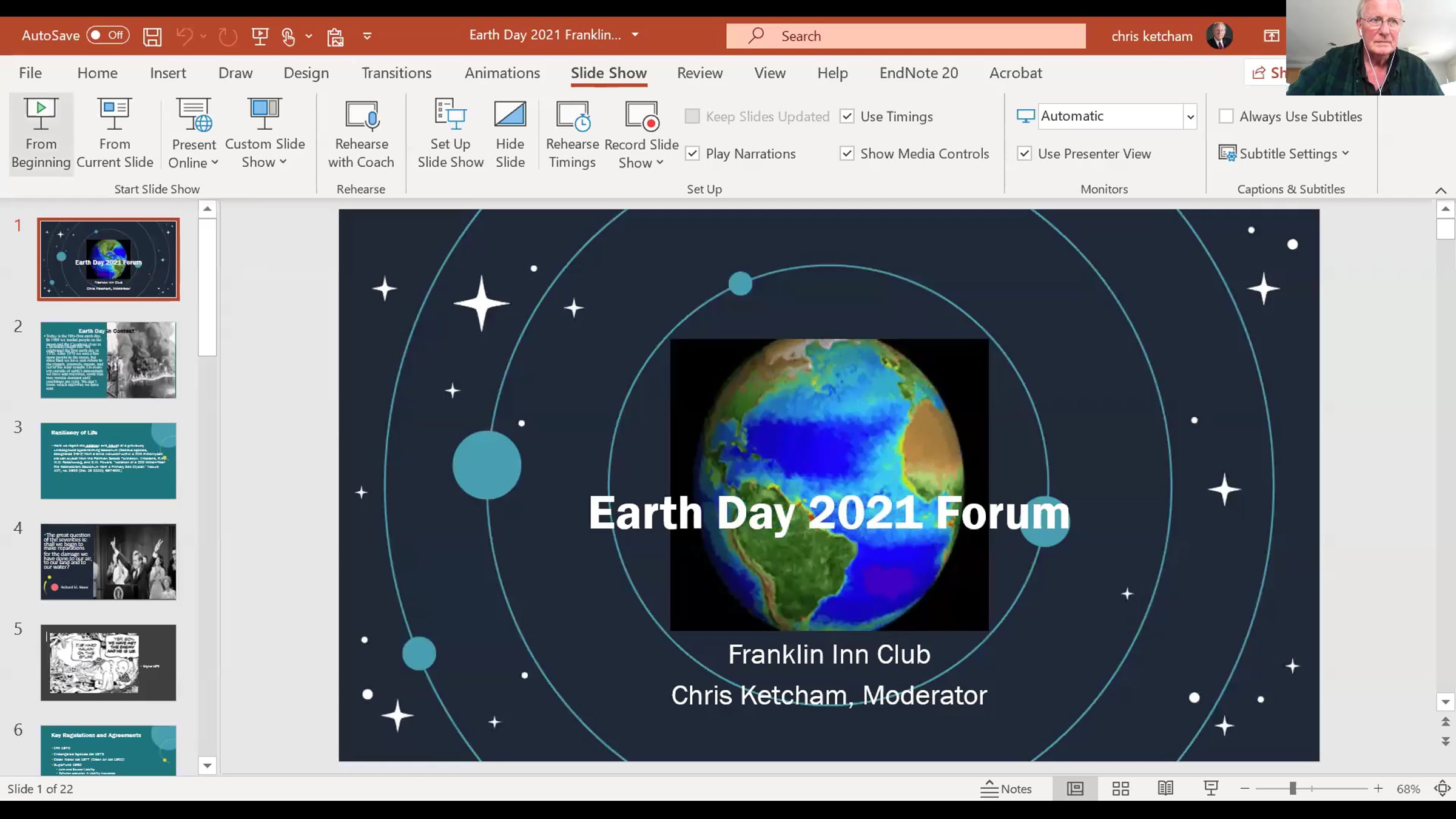
Task: Click chris ketcham account avatar
Action: coord(1219,36)
